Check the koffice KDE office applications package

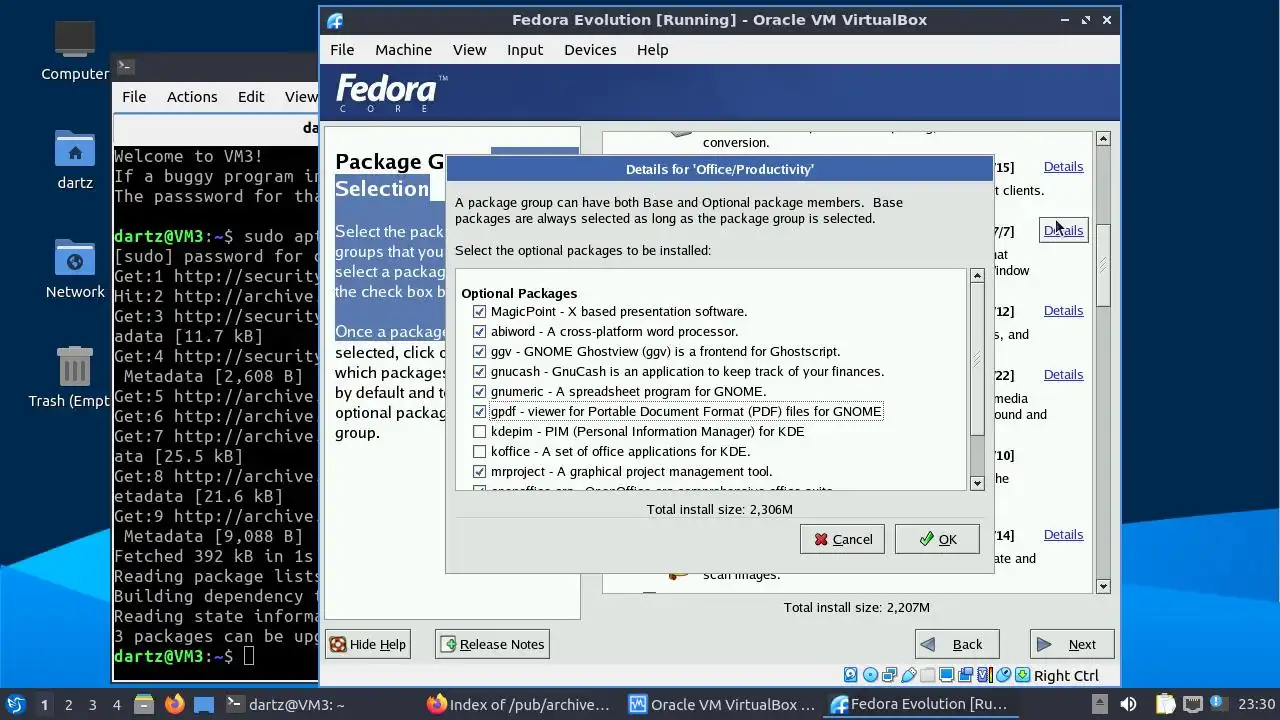480,451
